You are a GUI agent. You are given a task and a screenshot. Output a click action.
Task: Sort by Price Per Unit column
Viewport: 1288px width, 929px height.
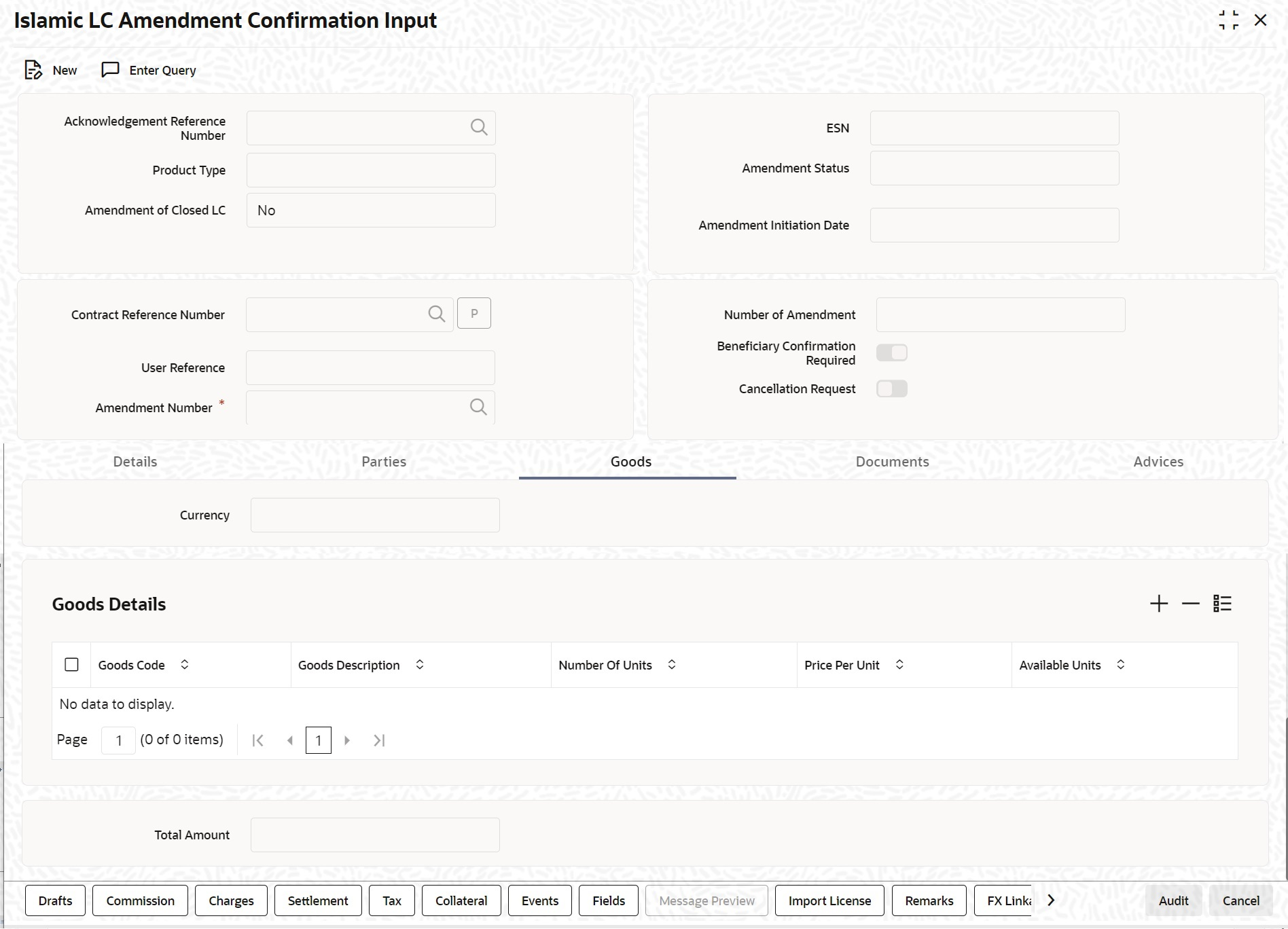pos(899,665)
